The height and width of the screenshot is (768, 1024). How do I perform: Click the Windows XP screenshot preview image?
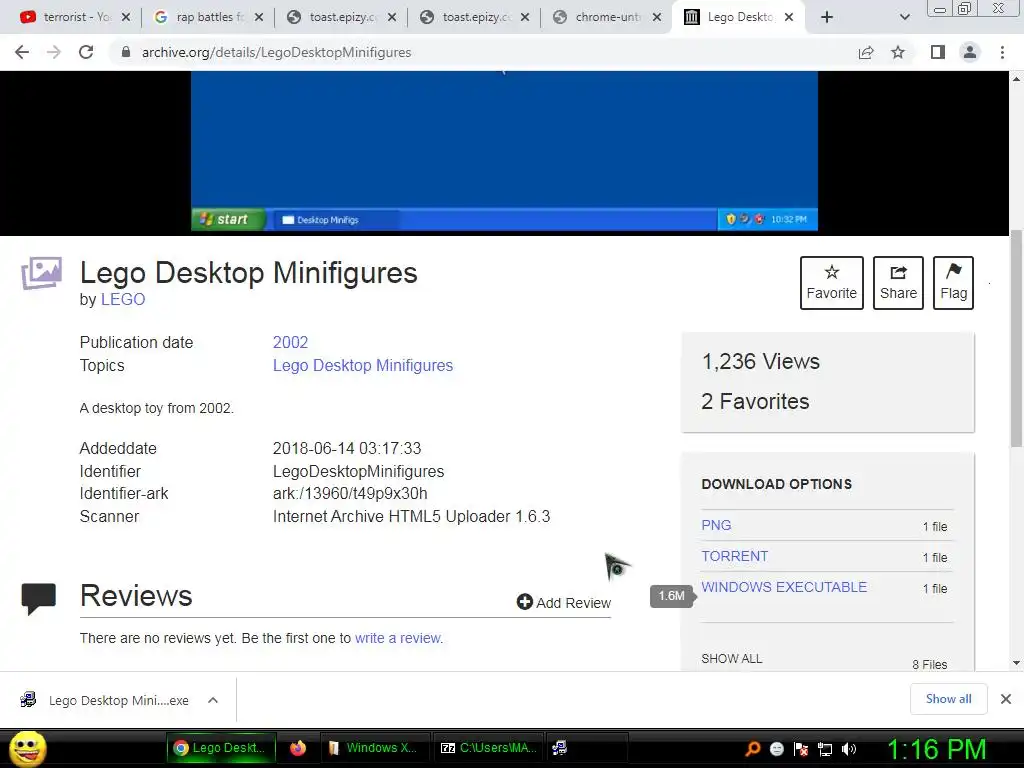pyautogui.click(x=504, y=152)
